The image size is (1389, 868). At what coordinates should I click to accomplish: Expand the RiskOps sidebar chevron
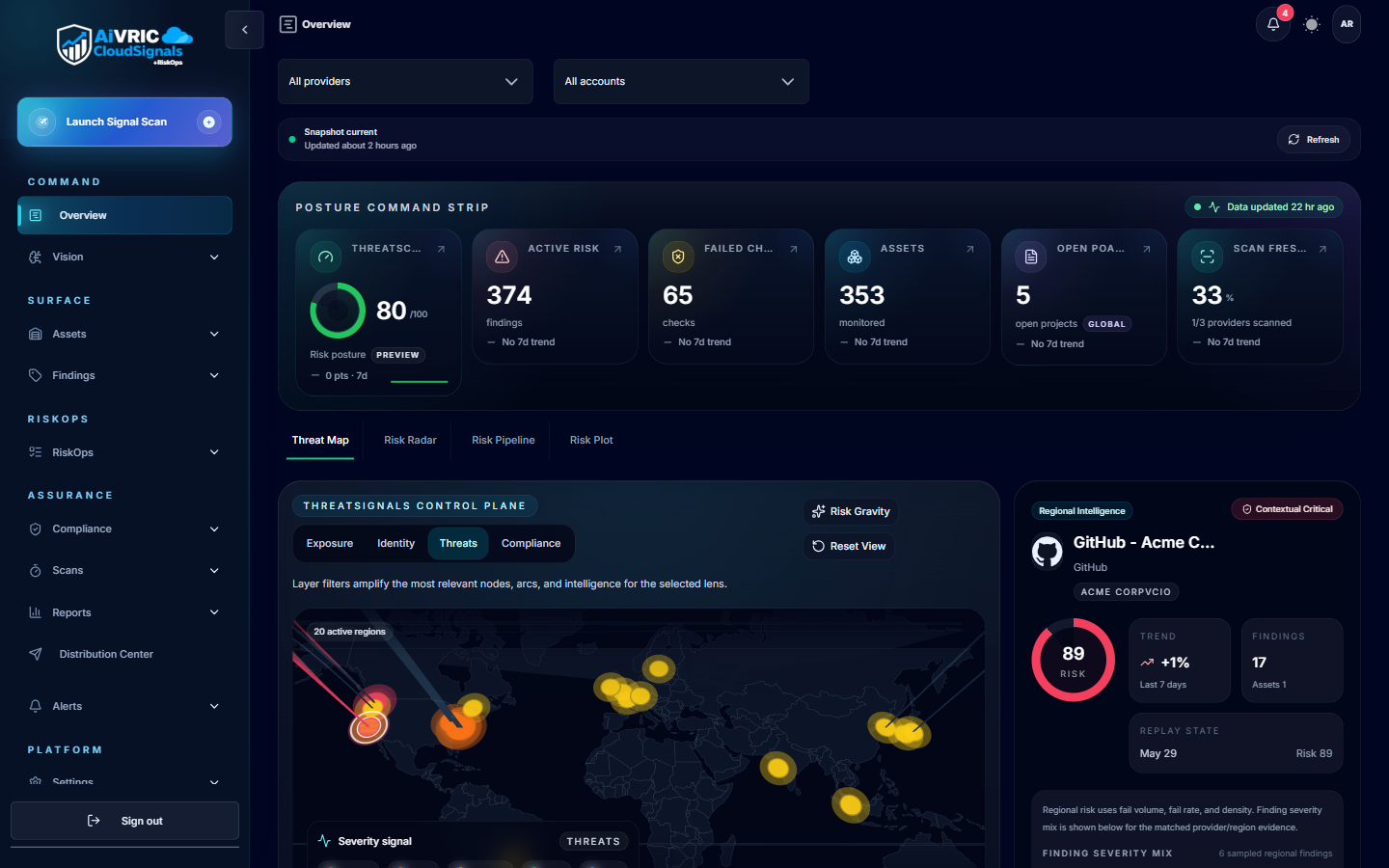tap(214, 452)
